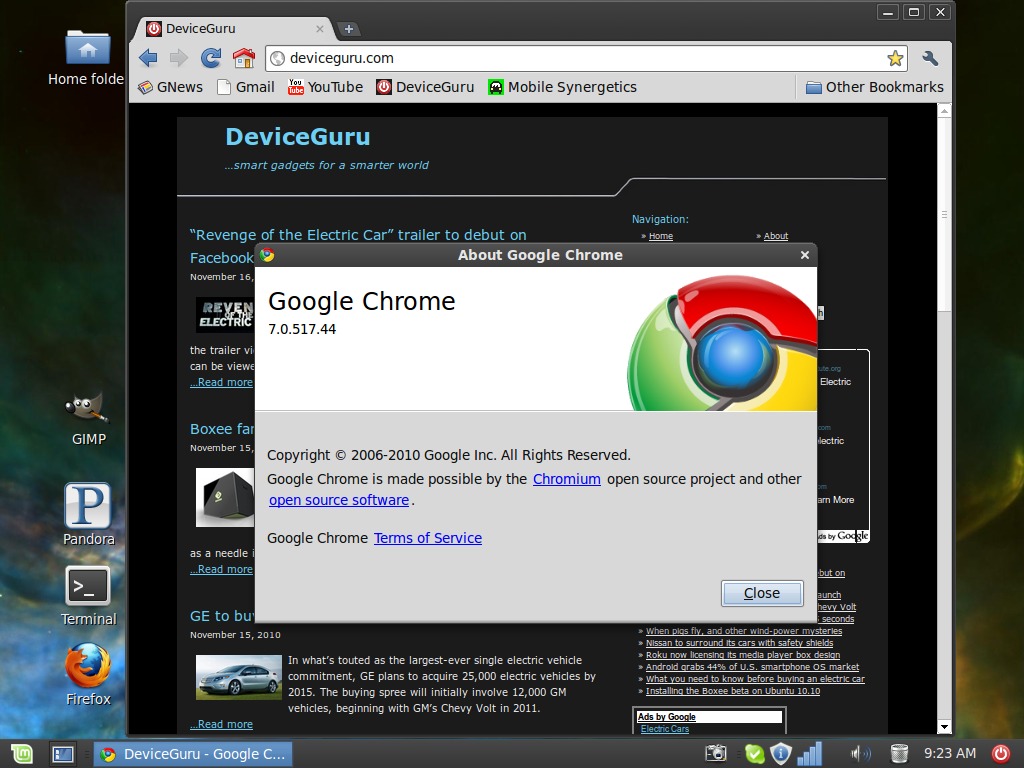
Task: Expand the Other Bookmarks folder
Action: tap(874, 87)
